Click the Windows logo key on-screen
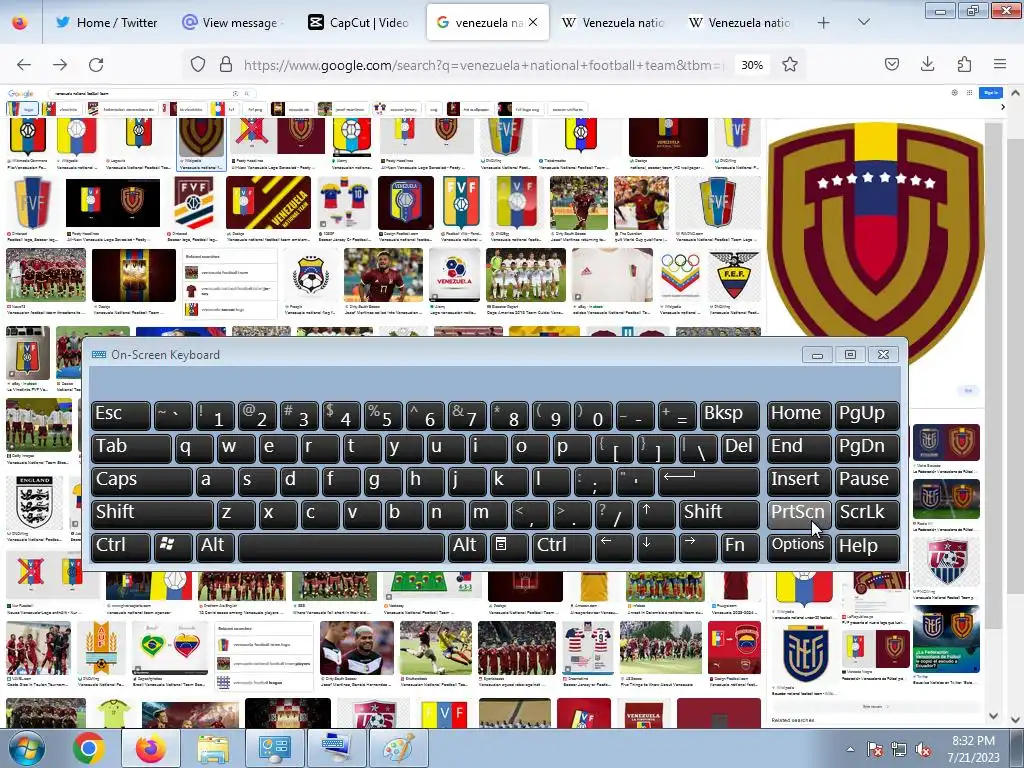 click(x=173, y=547)
